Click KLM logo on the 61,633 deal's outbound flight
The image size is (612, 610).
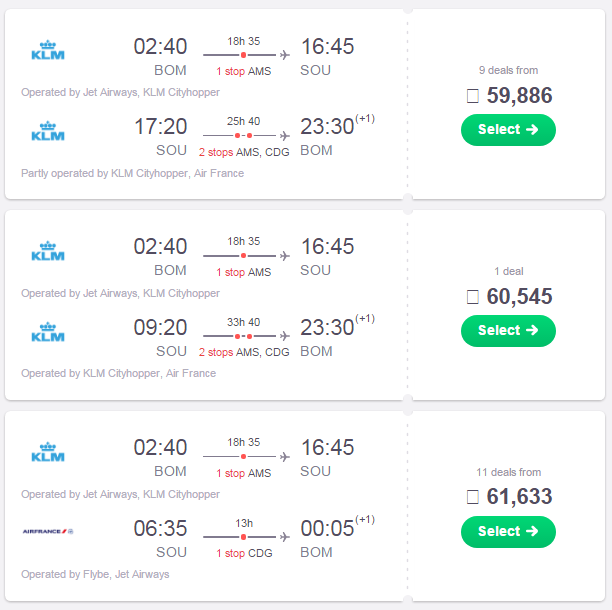[48, 452]
